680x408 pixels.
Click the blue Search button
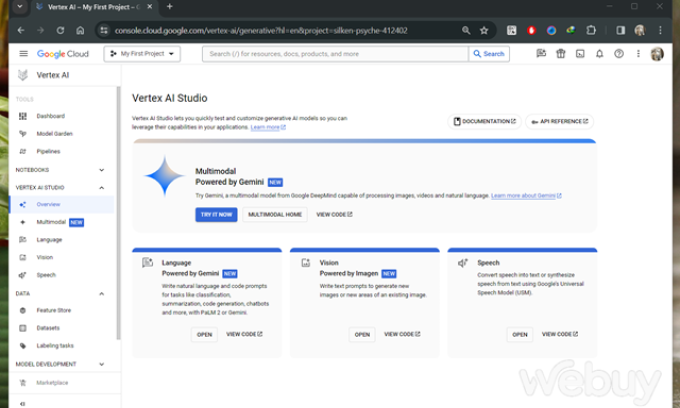pos(489,54)
